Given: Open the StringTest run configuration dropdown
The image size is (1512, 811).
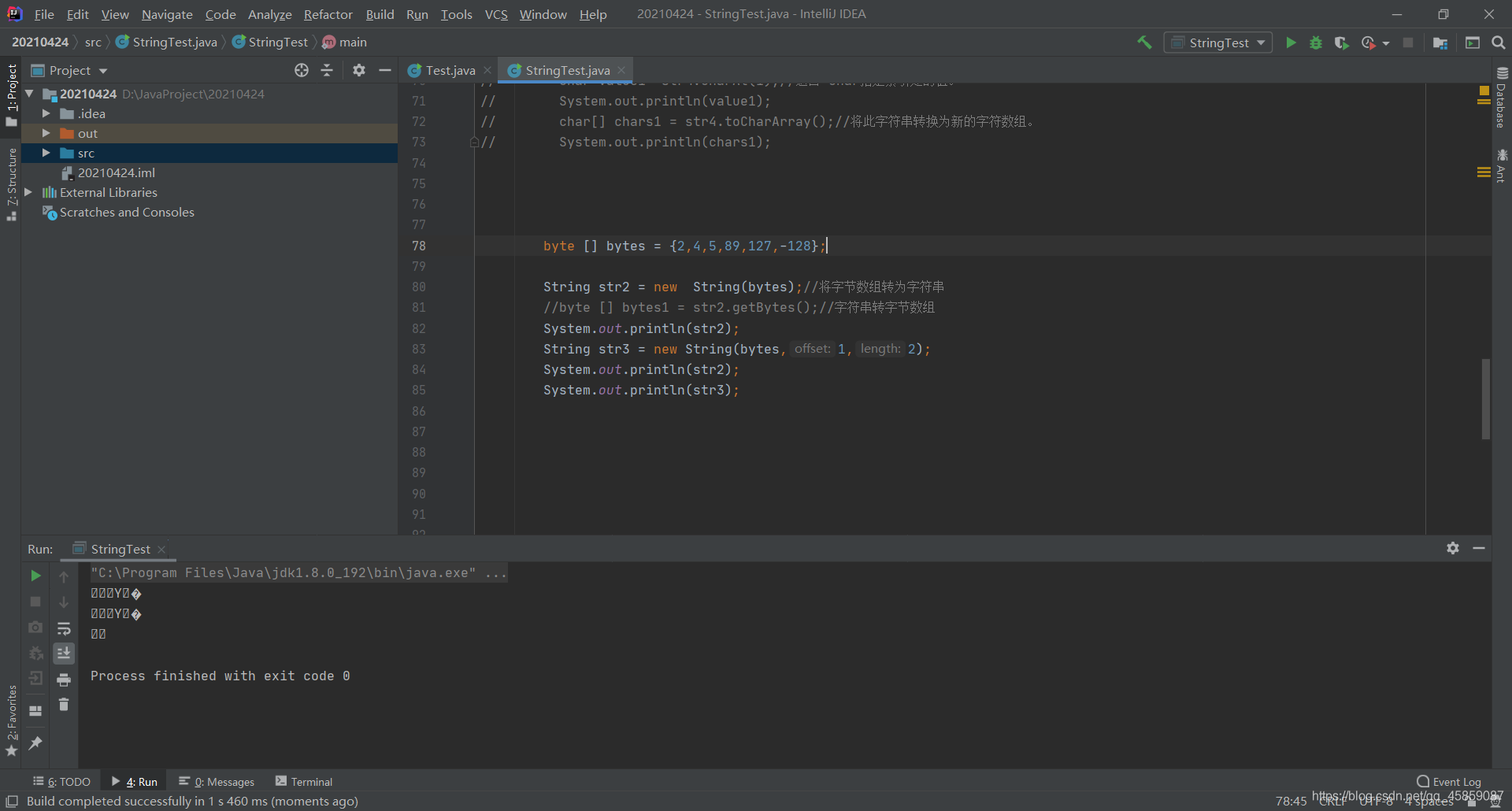Looking at the screenshot, I should click(1218, 43).
